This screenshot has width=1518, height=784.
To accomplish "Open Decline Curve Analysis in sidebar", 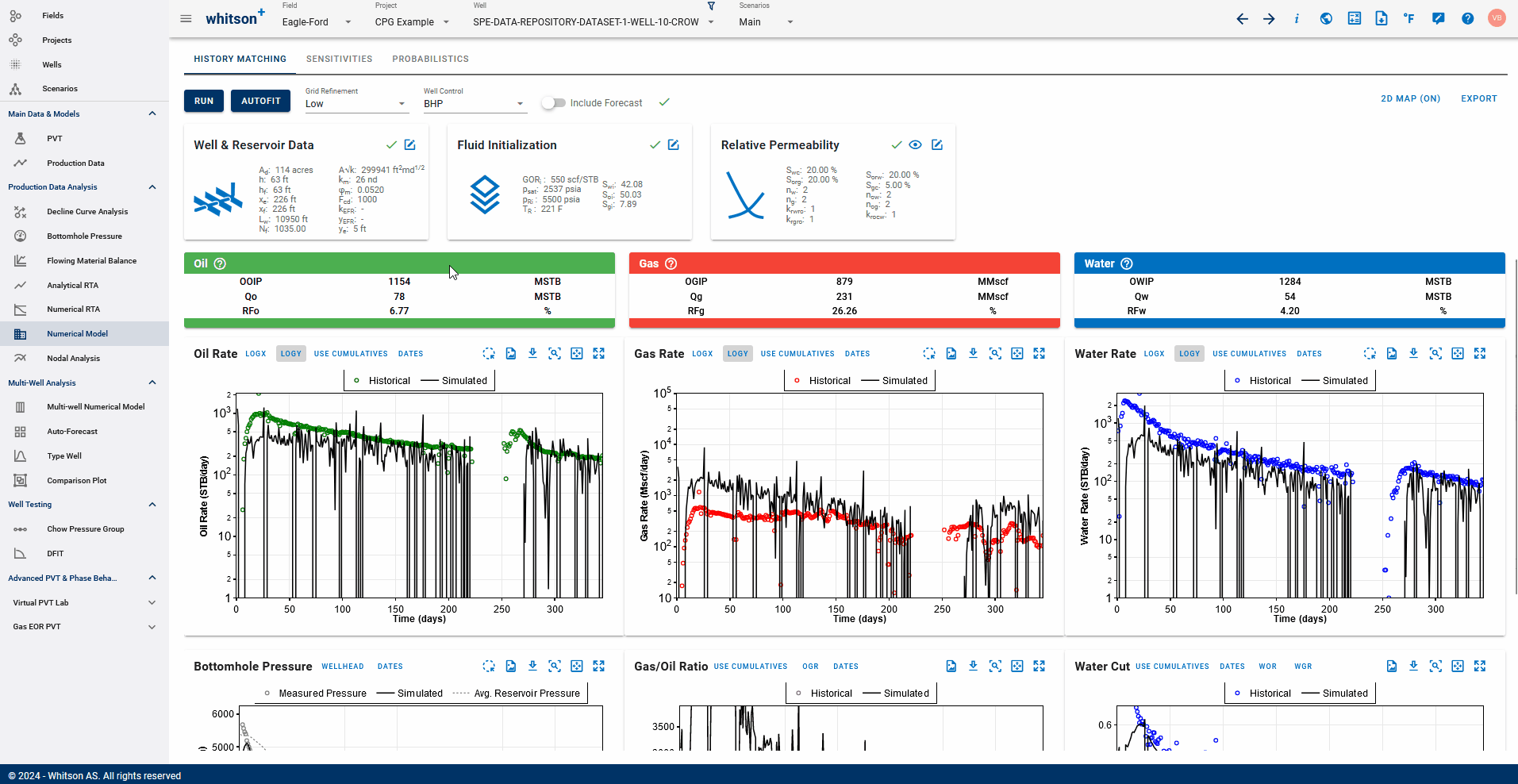I will click(x=87, y=212).
